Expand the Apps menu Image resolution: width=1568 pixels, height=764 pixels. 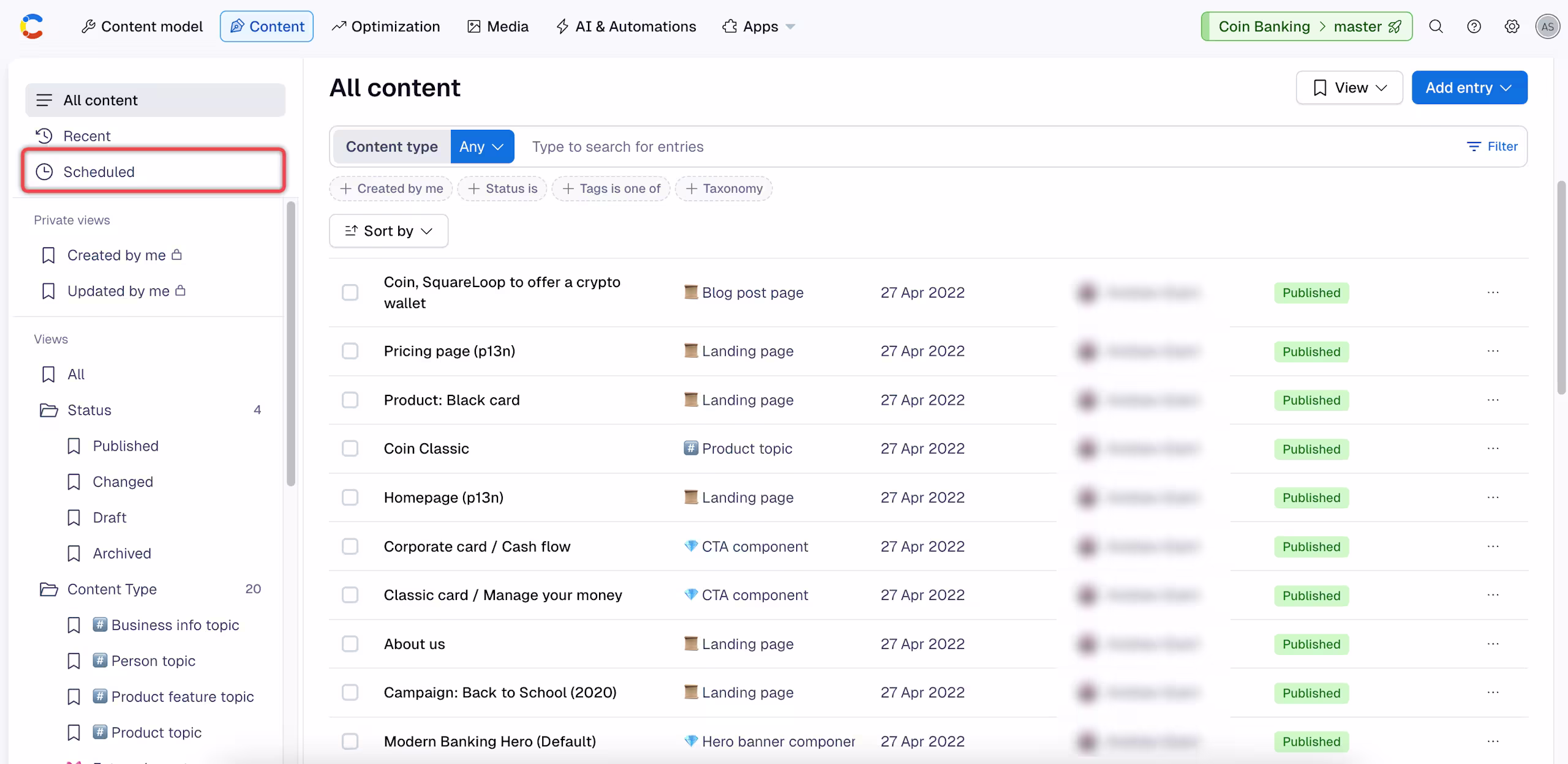759,26
